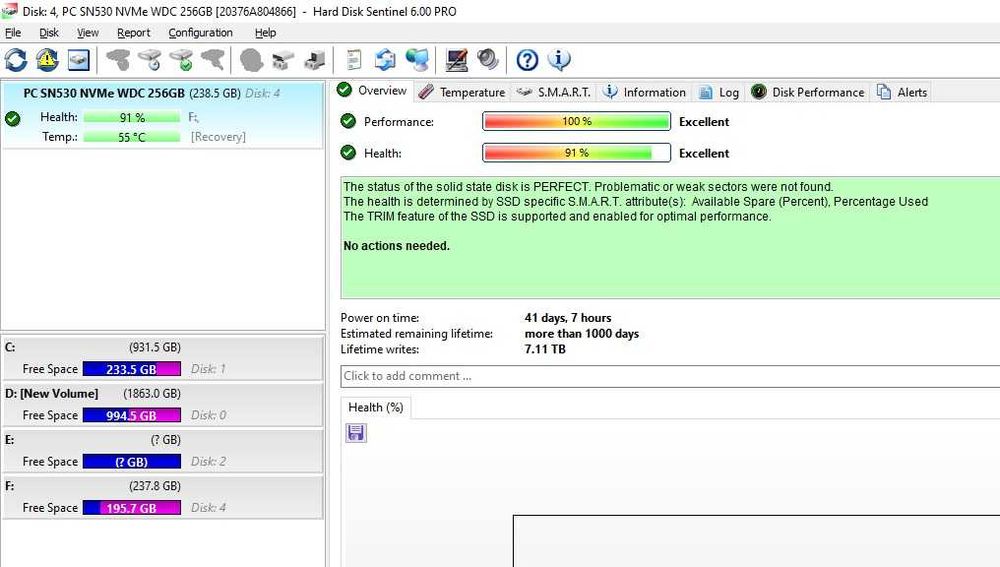Screen dimensions: 1000x567
Task: Click the Refresh toolbar icon with blue arrows
Action: coord(16,61)
